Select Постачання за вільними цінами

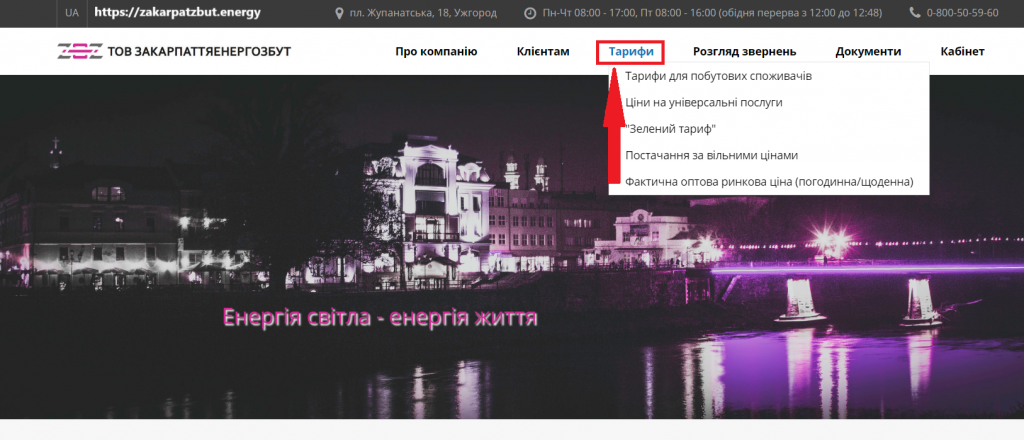(711, 155)
